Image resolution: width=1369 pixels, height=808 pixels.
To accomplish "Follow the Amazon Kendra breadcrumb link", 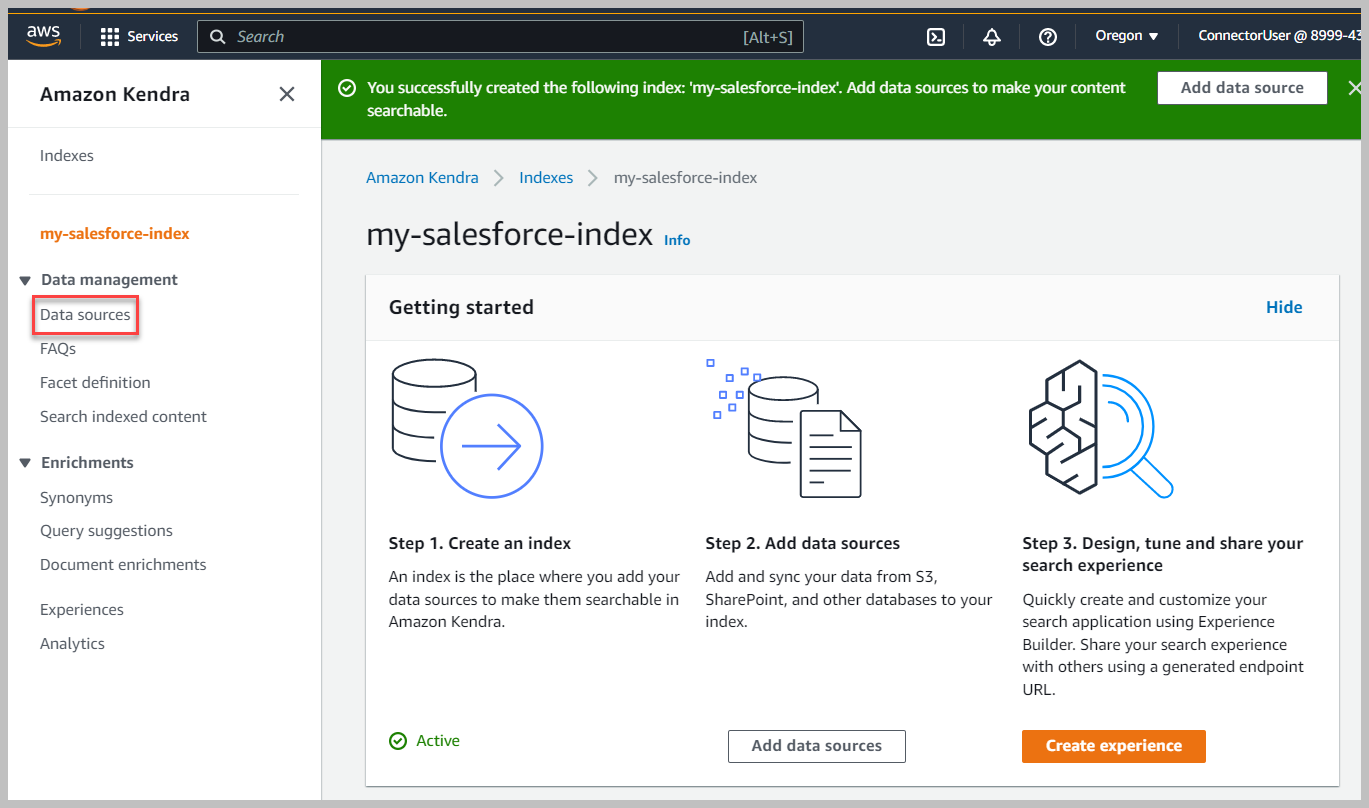I will coord(422,178).
